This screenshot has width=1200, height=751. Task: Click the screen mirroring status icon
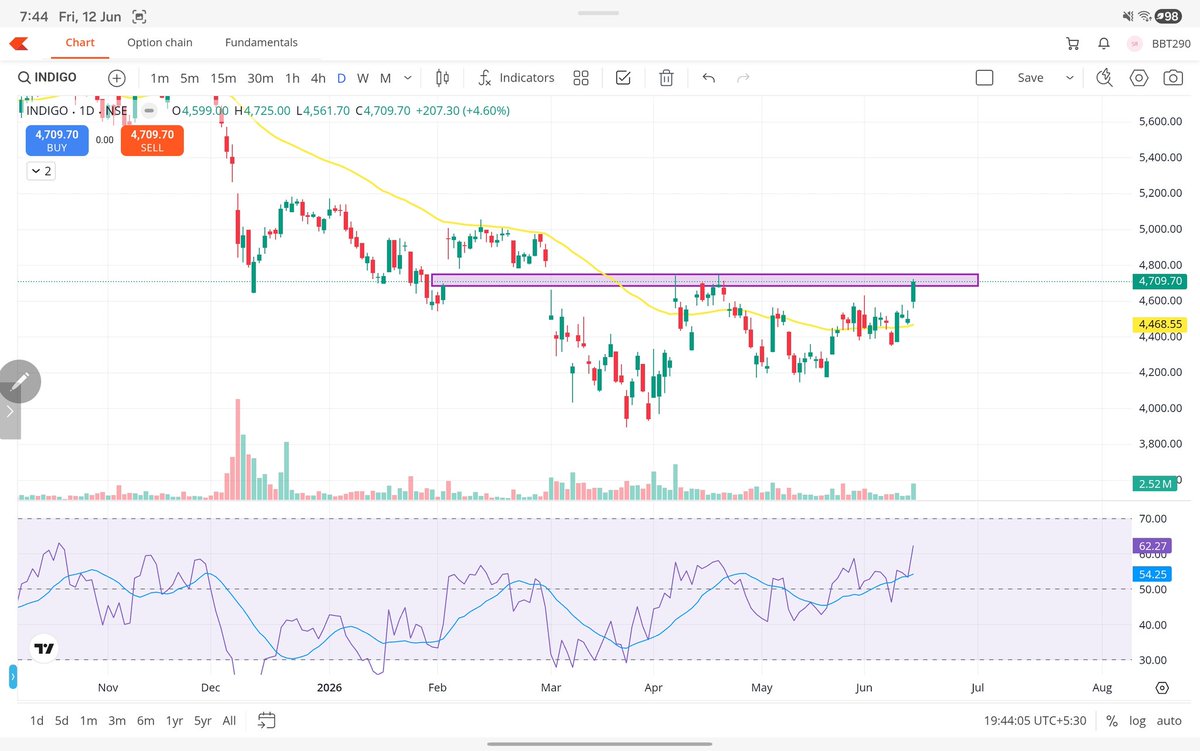click(x=138, y=17)
